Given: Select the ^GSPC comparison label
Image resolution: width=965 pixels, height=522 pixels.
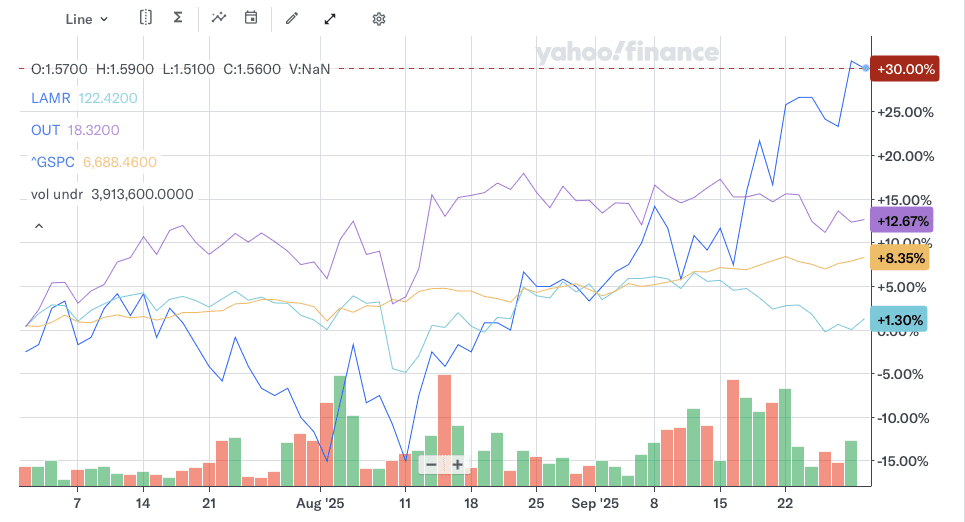Looking at the screenshot, I should [x=53, y=162].
